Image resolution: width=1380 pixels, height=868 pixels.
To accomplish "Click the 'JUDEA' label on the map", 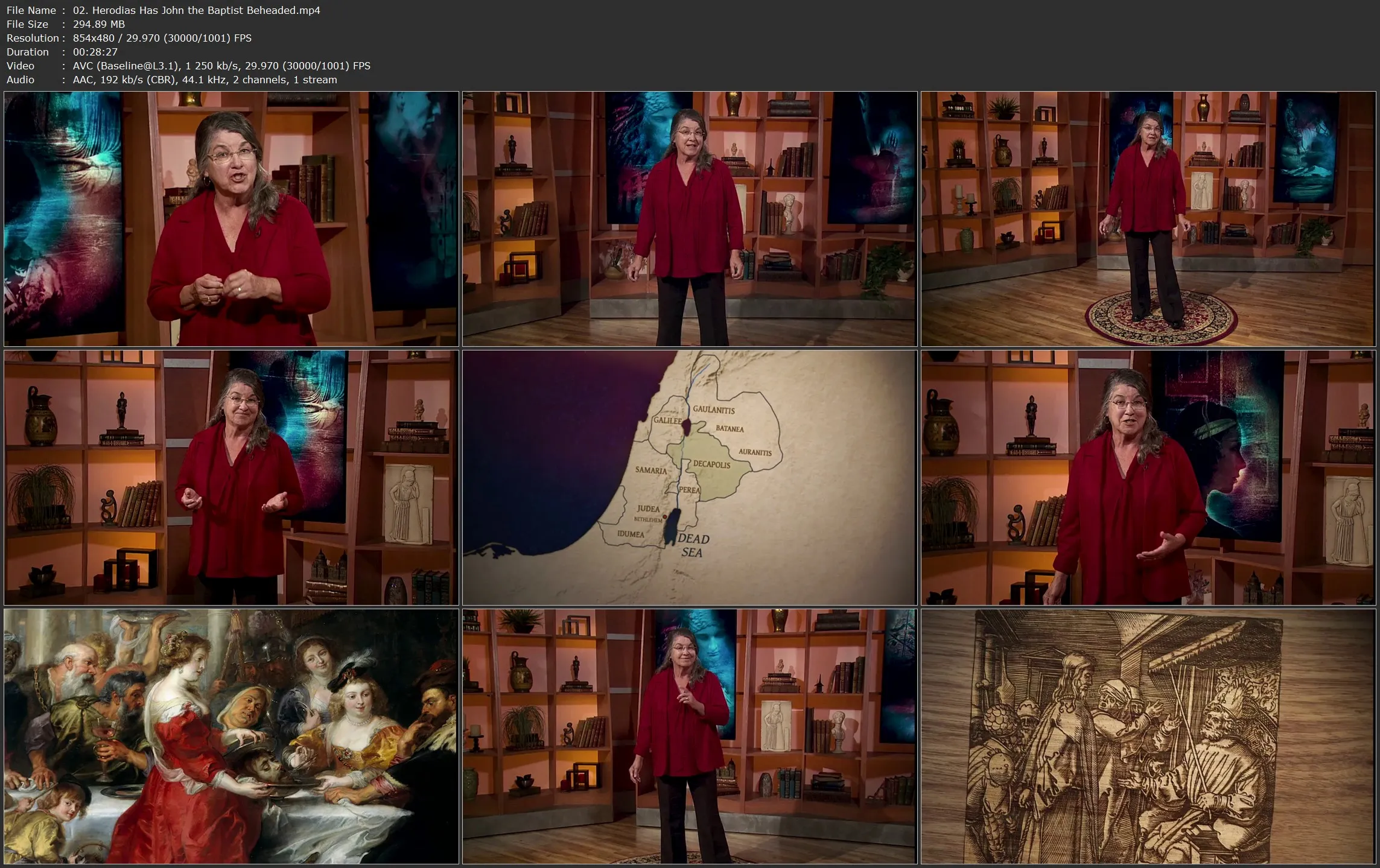I will point(648,508).
